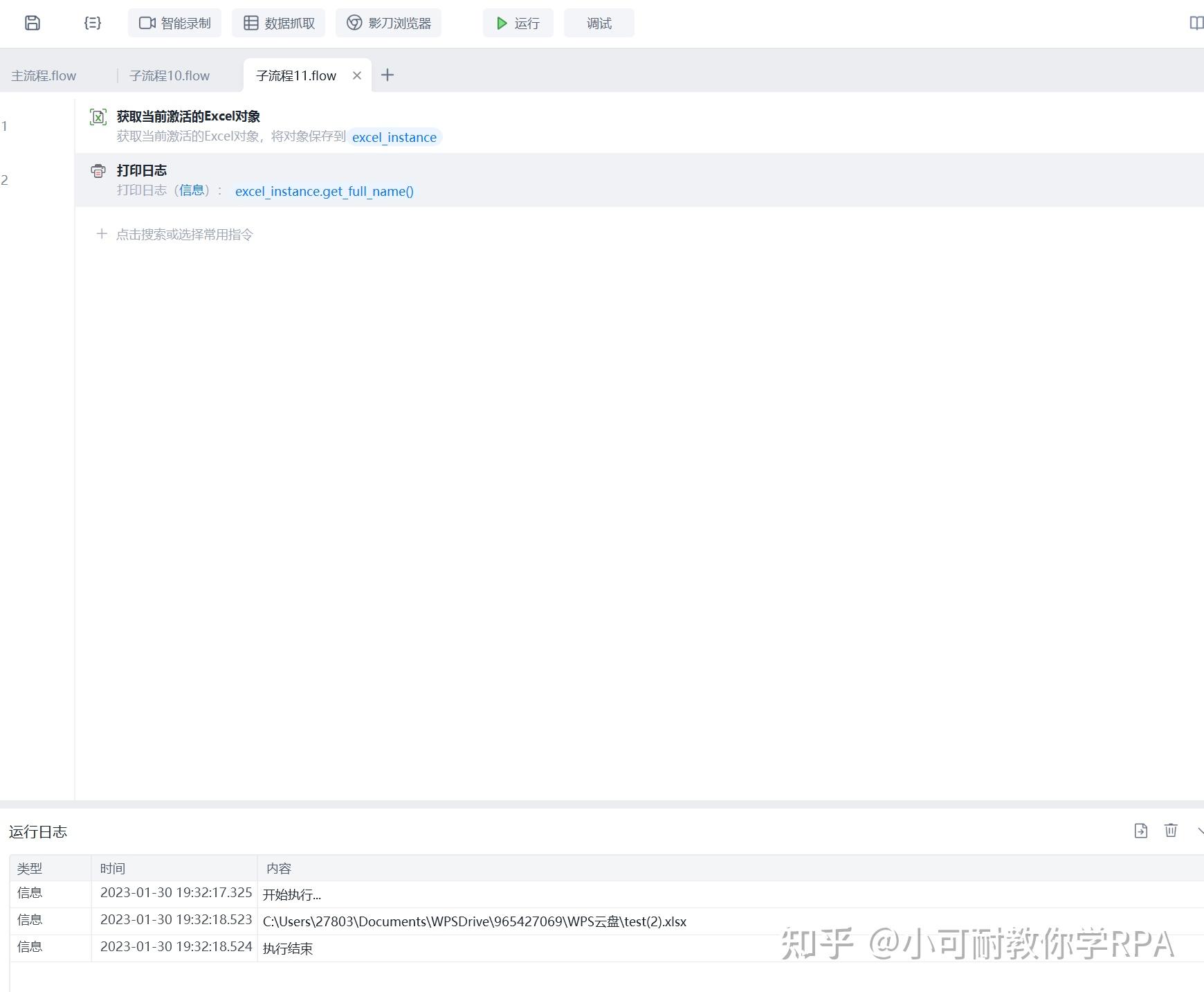Run the flow with 运行 button
The width and height of the screenshot is (1204, 992).
point(518,23)
